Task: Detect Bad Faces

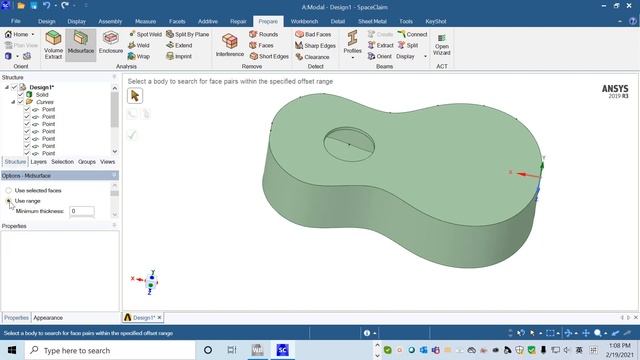Action: 313,34
